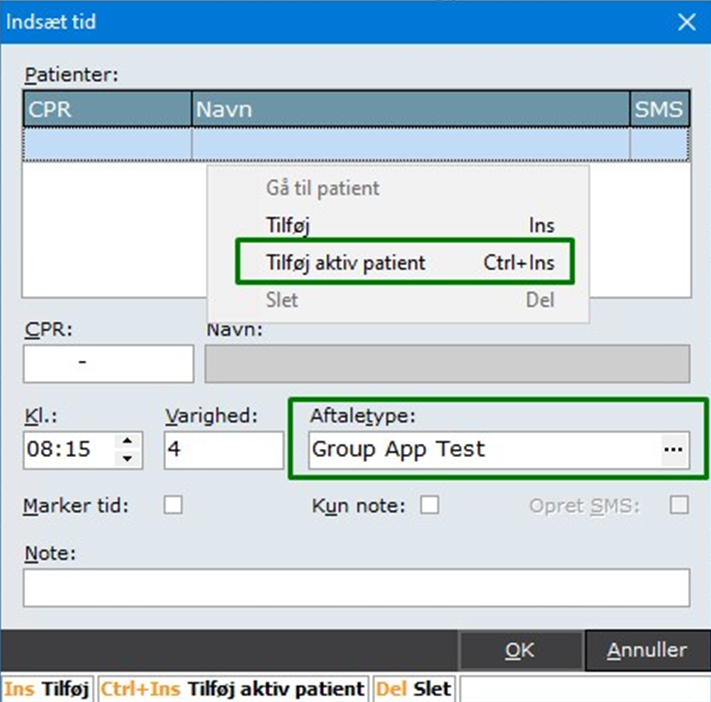
Task: Increase Kl. time with up arrow
Action: 127,441
